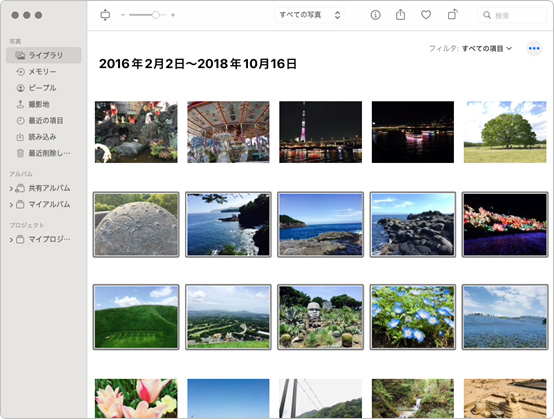554x419 pixels.
Task: Open the 最近削除した項目 sidebar item
Action: click(x=43, y=153)
